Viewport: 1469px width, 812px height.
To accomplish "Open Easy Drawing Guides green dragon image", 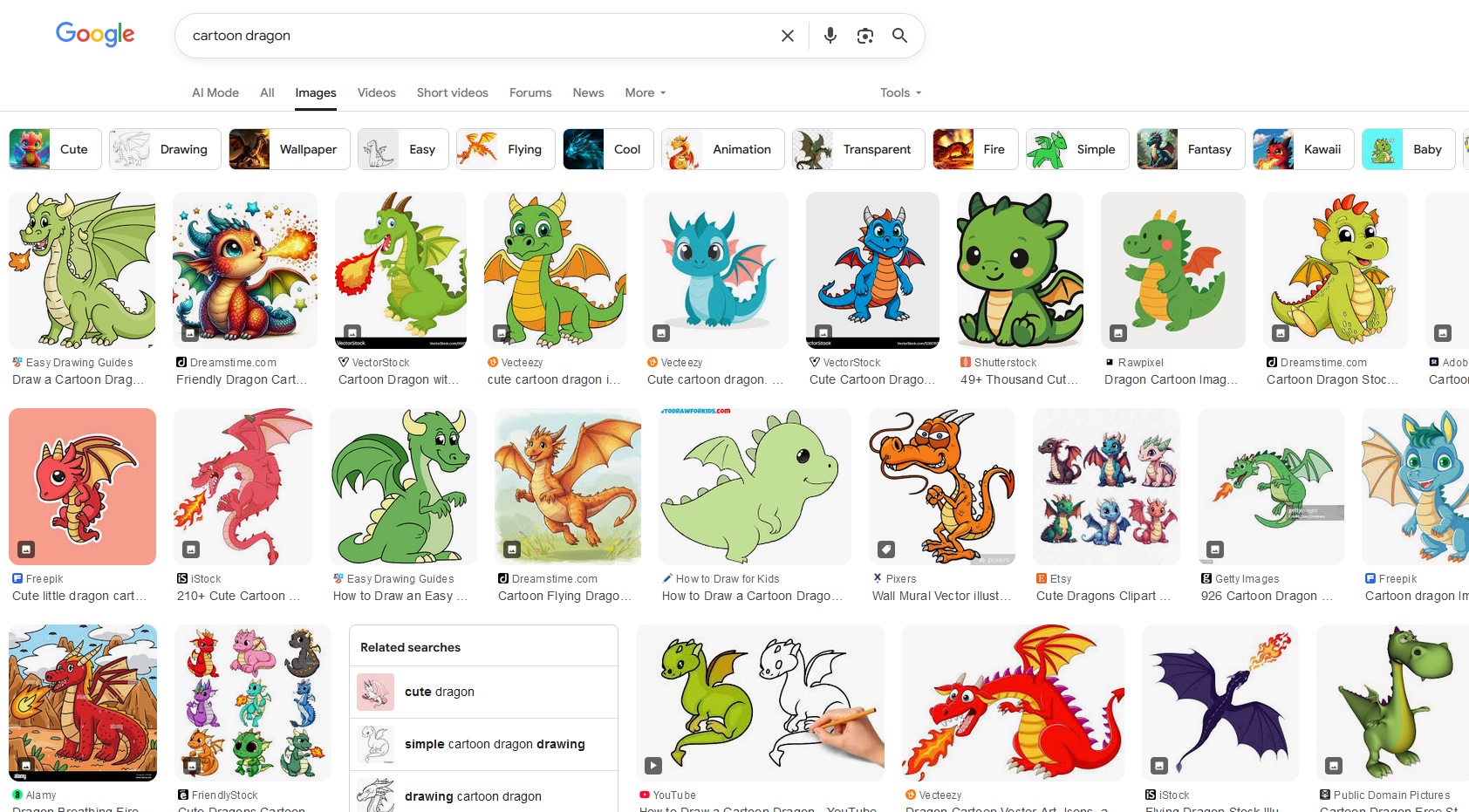I will tap(82, 270).
